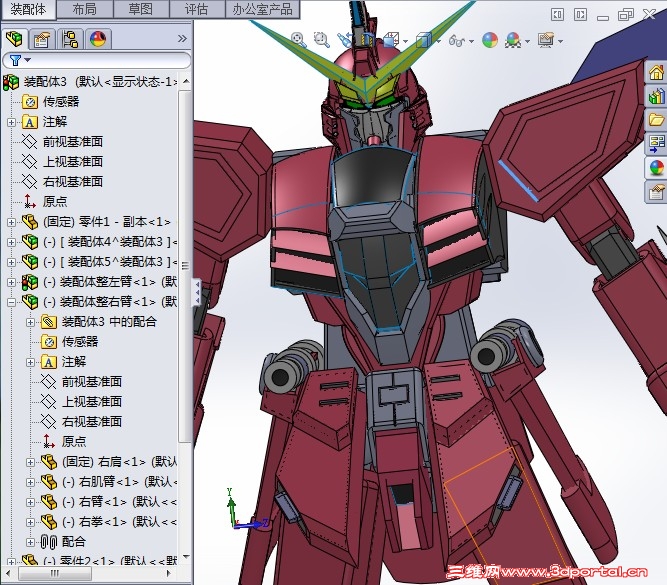Click the Edit Appearance color ball
The height and width of the screenshot is (585, 667).
point(490,40)
